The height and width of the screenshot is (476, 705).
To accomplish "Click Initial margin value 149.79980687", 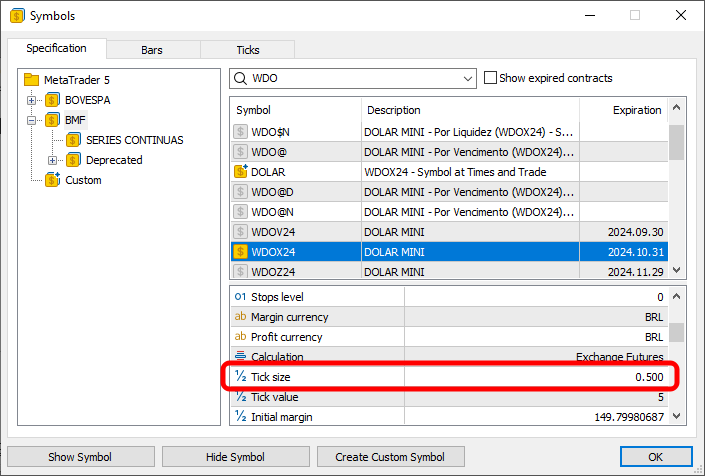I will coord(629,417).
